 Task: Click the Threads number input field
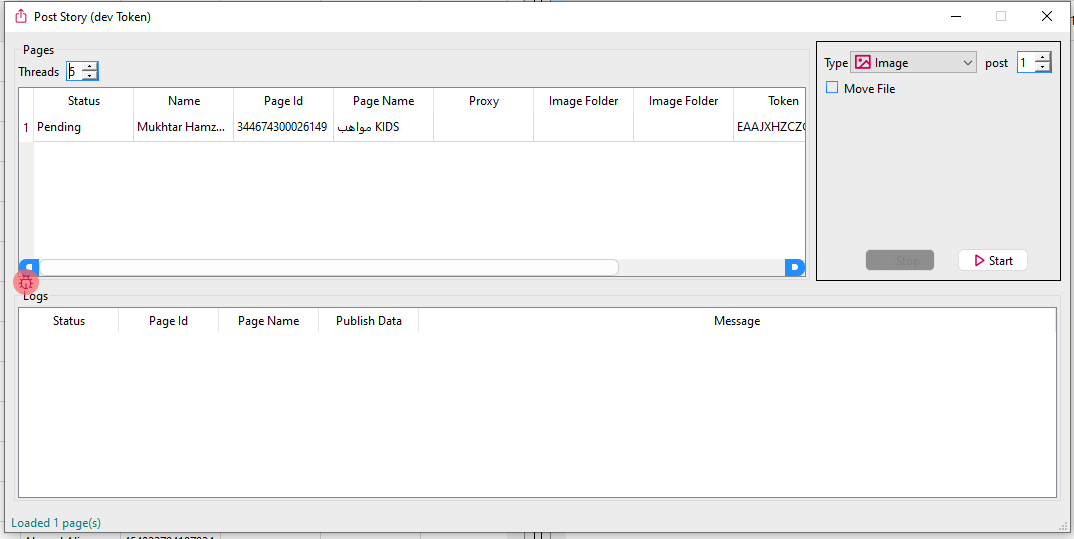(x=74, y=71)
